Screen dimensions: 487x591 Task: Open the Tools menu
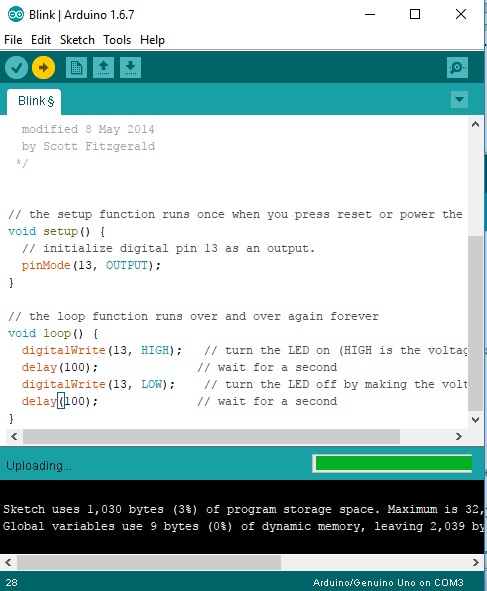click(x=117, y=40)
